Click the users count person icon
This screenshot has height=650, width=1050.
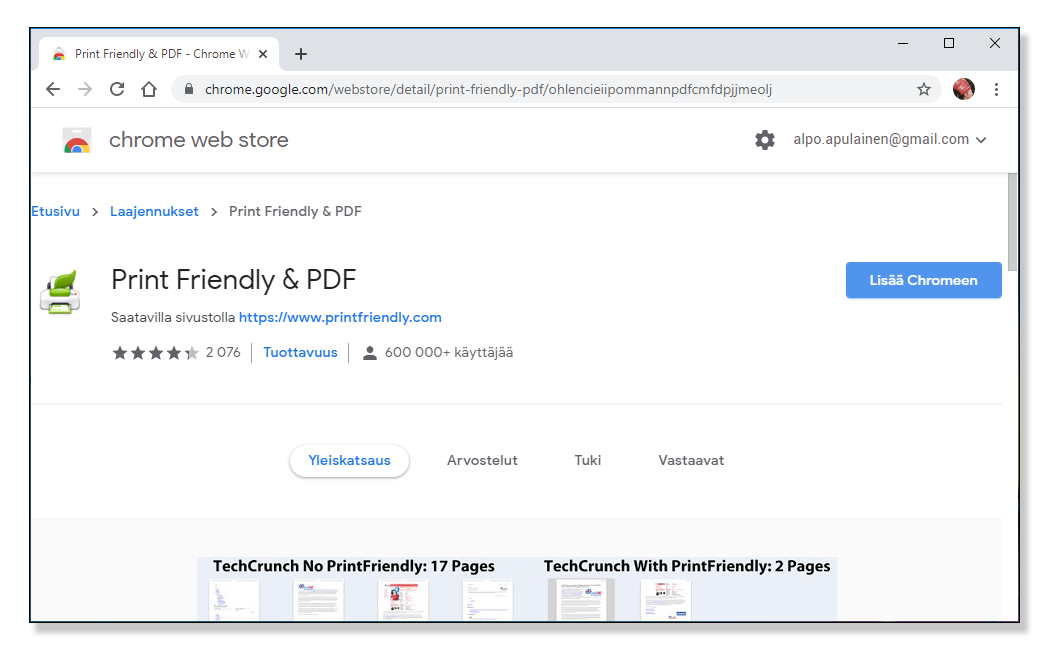370,352
